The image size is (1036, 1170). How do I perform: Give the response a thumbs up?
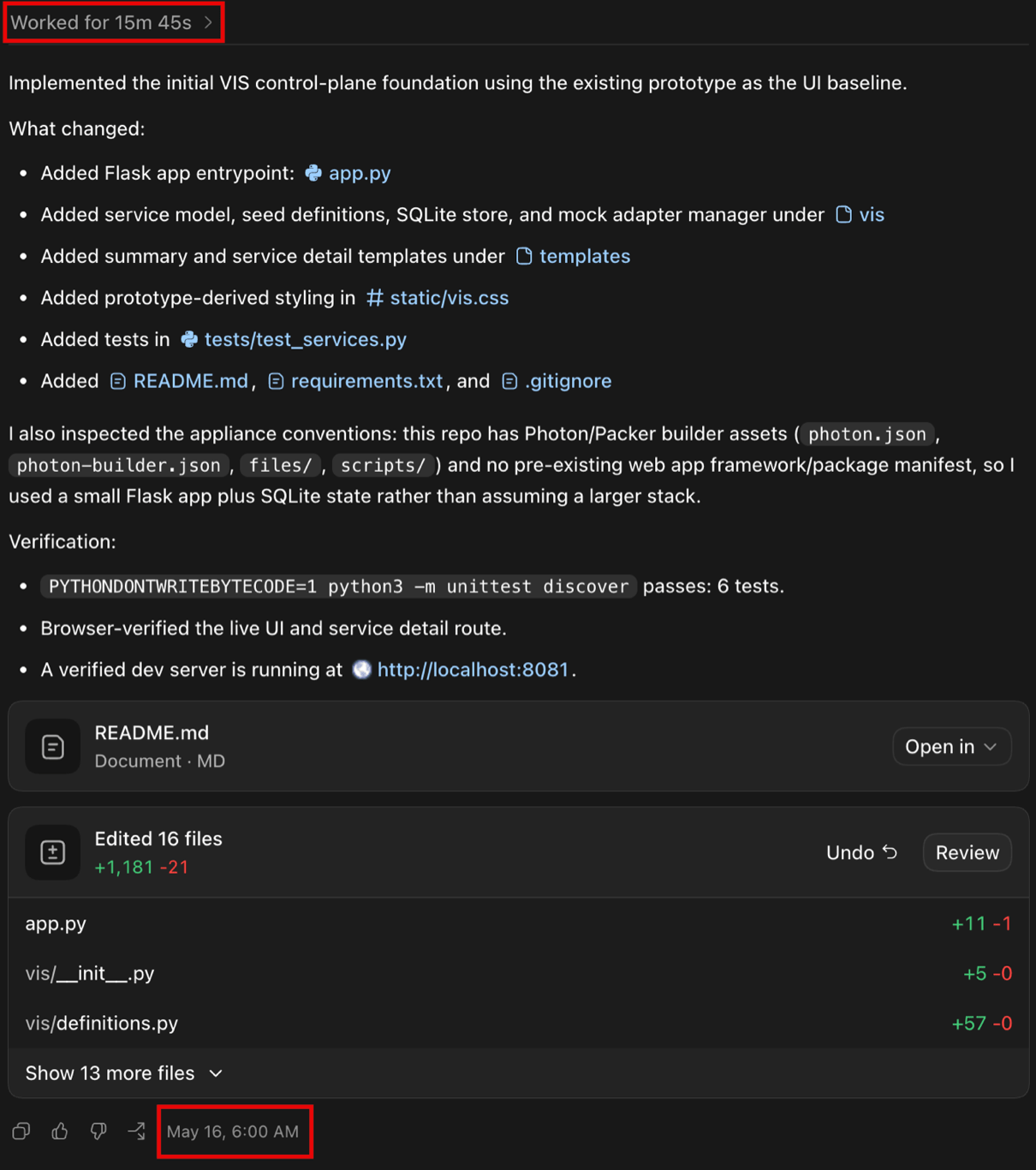click(x=60, y=1131)
